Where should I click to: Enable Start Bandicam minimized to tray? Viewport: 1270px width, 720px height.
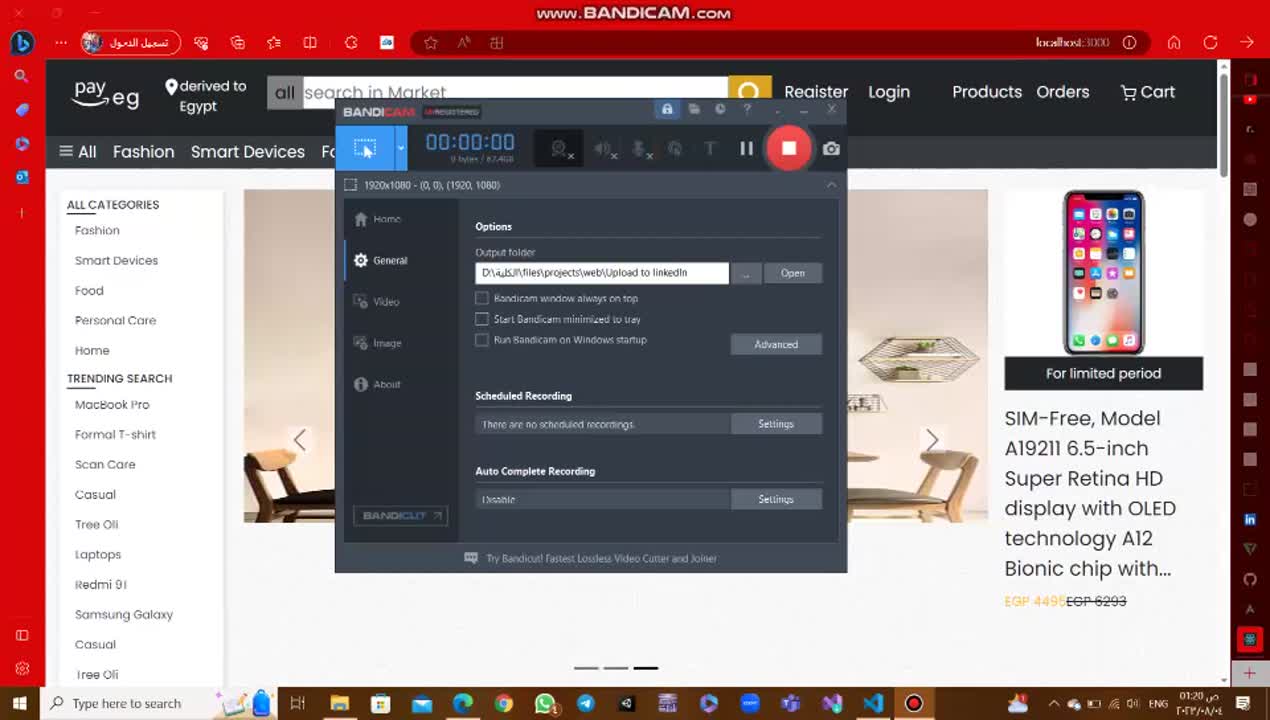click(x=482, y=319)
